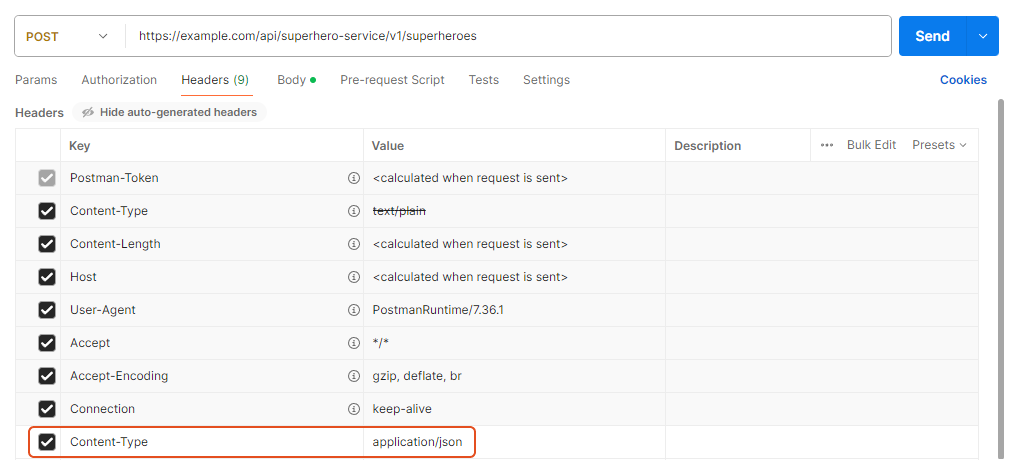Hide auto-generated headers via eye icon
The width and height of the screenshot is (1009, 460).
(88, 113)
